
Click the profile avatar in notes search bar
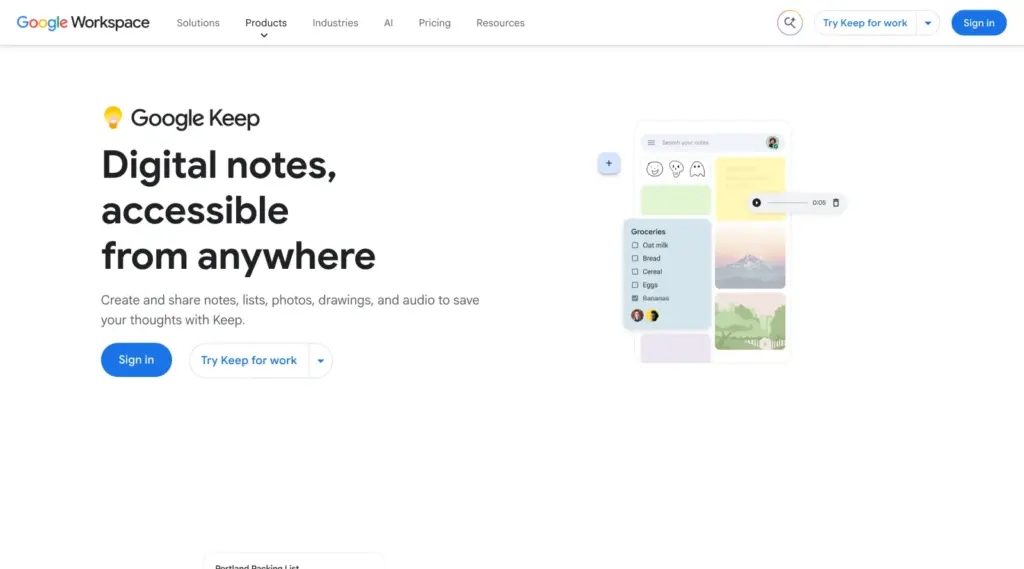point(772,142)
